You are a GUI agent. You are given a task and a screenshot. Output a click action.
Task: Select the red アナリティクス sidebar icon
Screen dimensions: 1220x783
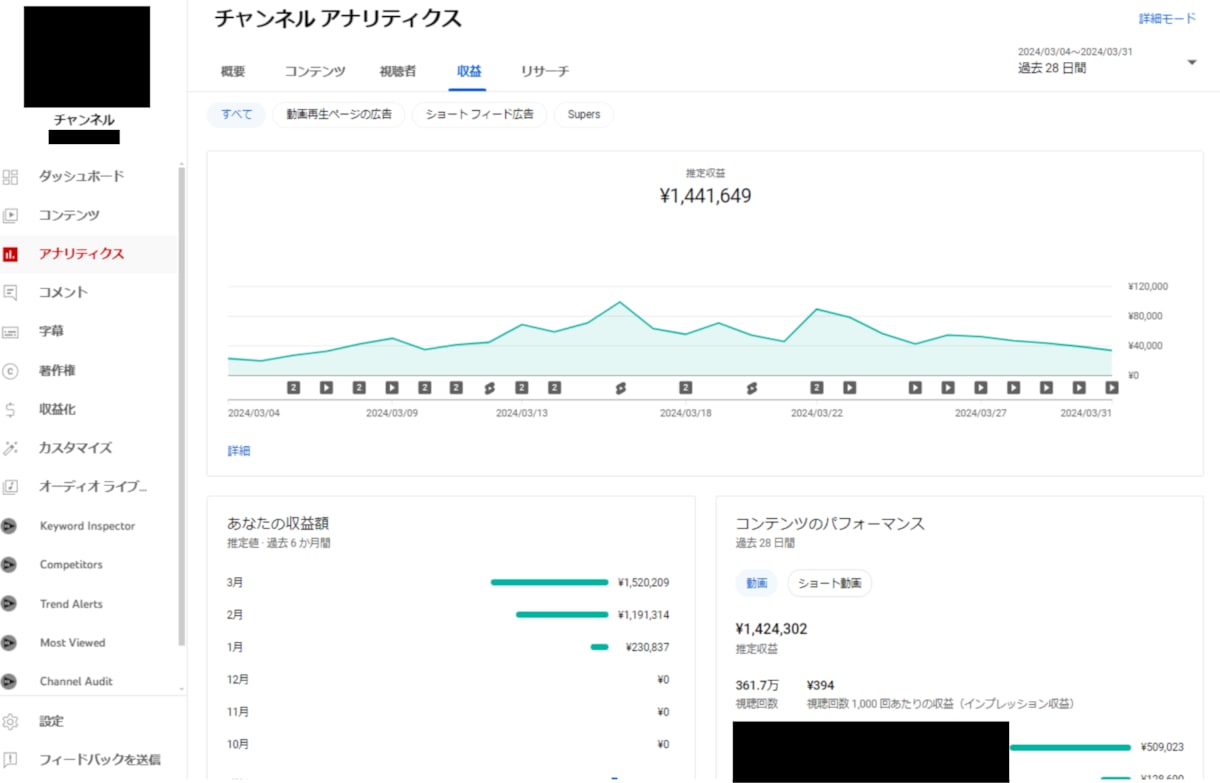point(11,254)
